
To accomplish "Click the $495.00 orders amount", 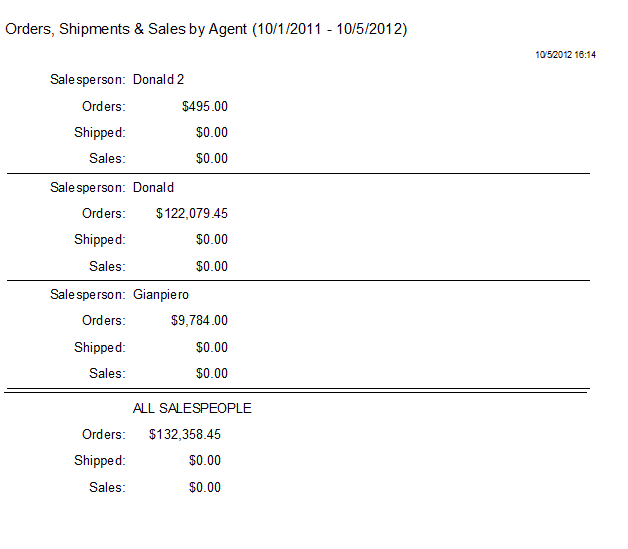I will coord(205,106).
